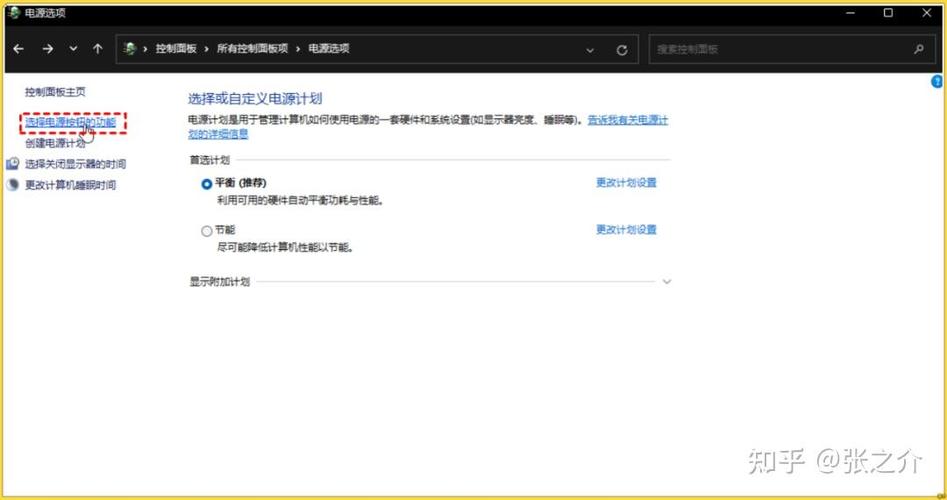Viewport: 947px width, 500px height.
Task: Select the 节能 power plan radio button
Action: (x=207, y=231)
